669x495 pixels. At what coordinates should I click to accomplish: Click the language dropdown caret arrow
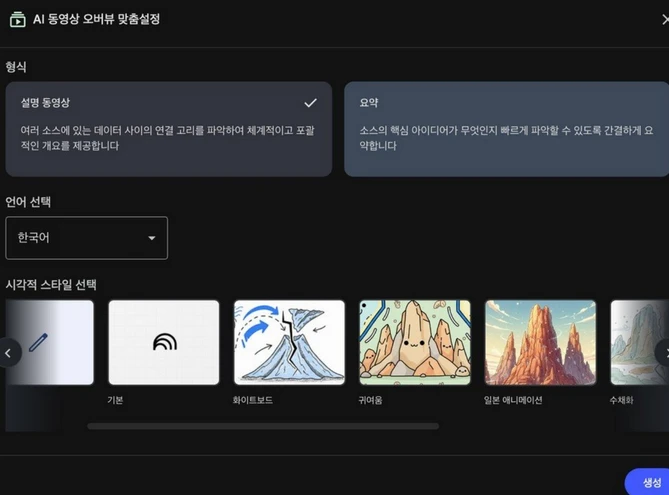[152, 238]
